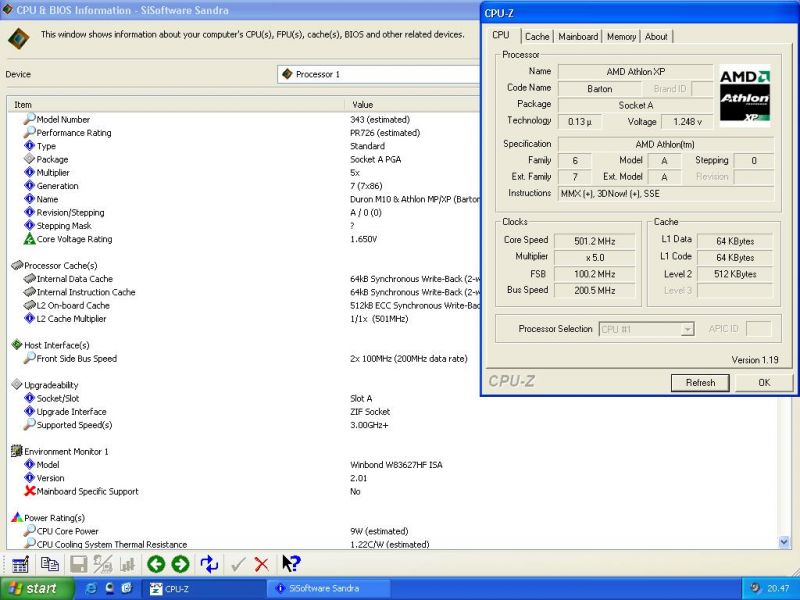Screen dimensions: 800x600
Task: Open the Processor Selection CPU #1 dropdown
Action: point(646,329)
